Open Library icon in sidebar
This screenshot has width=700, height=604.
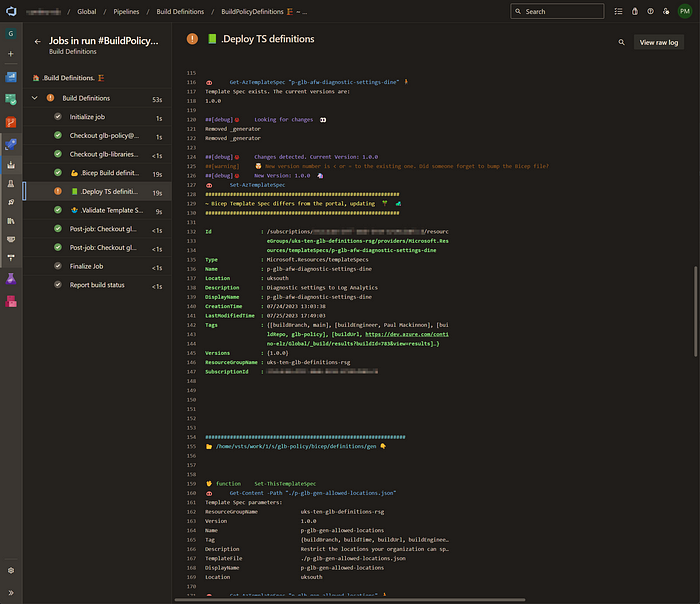11,221
